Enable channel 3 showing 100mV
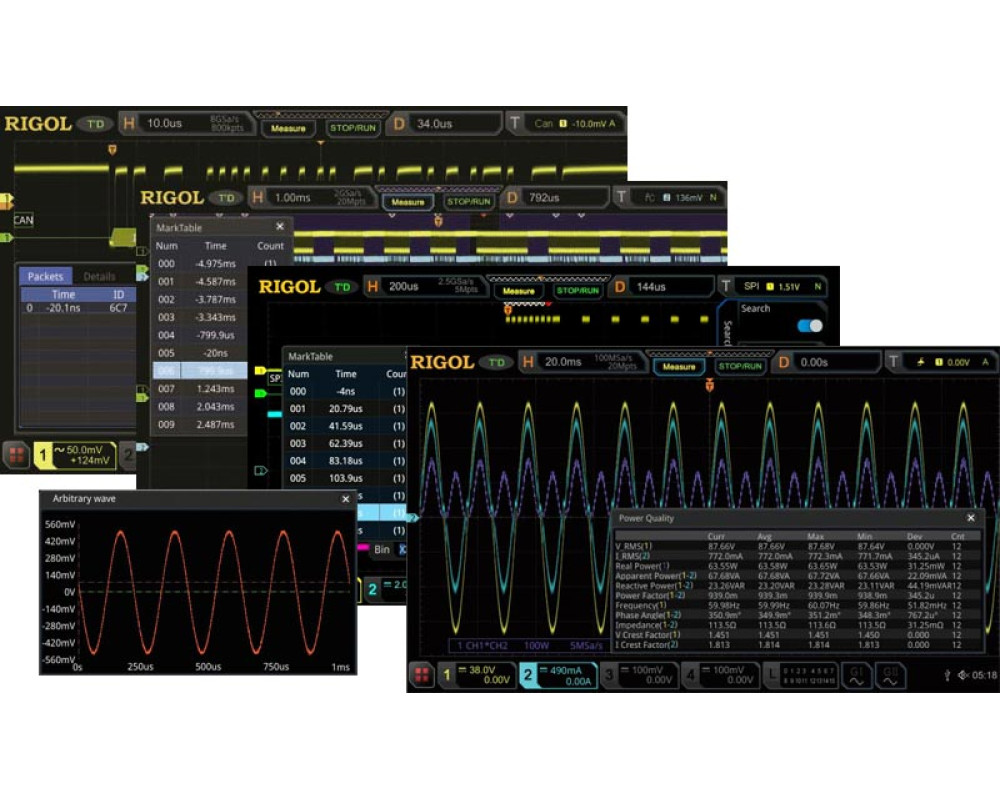 (637, 676)
